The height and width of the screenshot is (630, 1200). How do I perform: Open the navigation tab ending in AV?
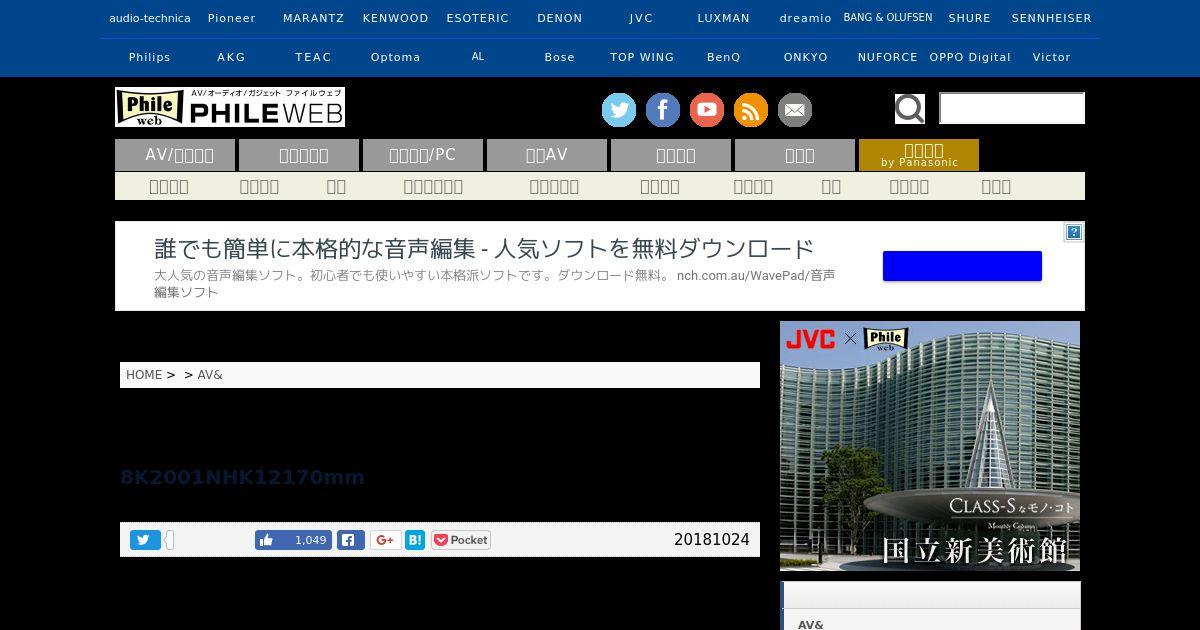pos(547,155)
